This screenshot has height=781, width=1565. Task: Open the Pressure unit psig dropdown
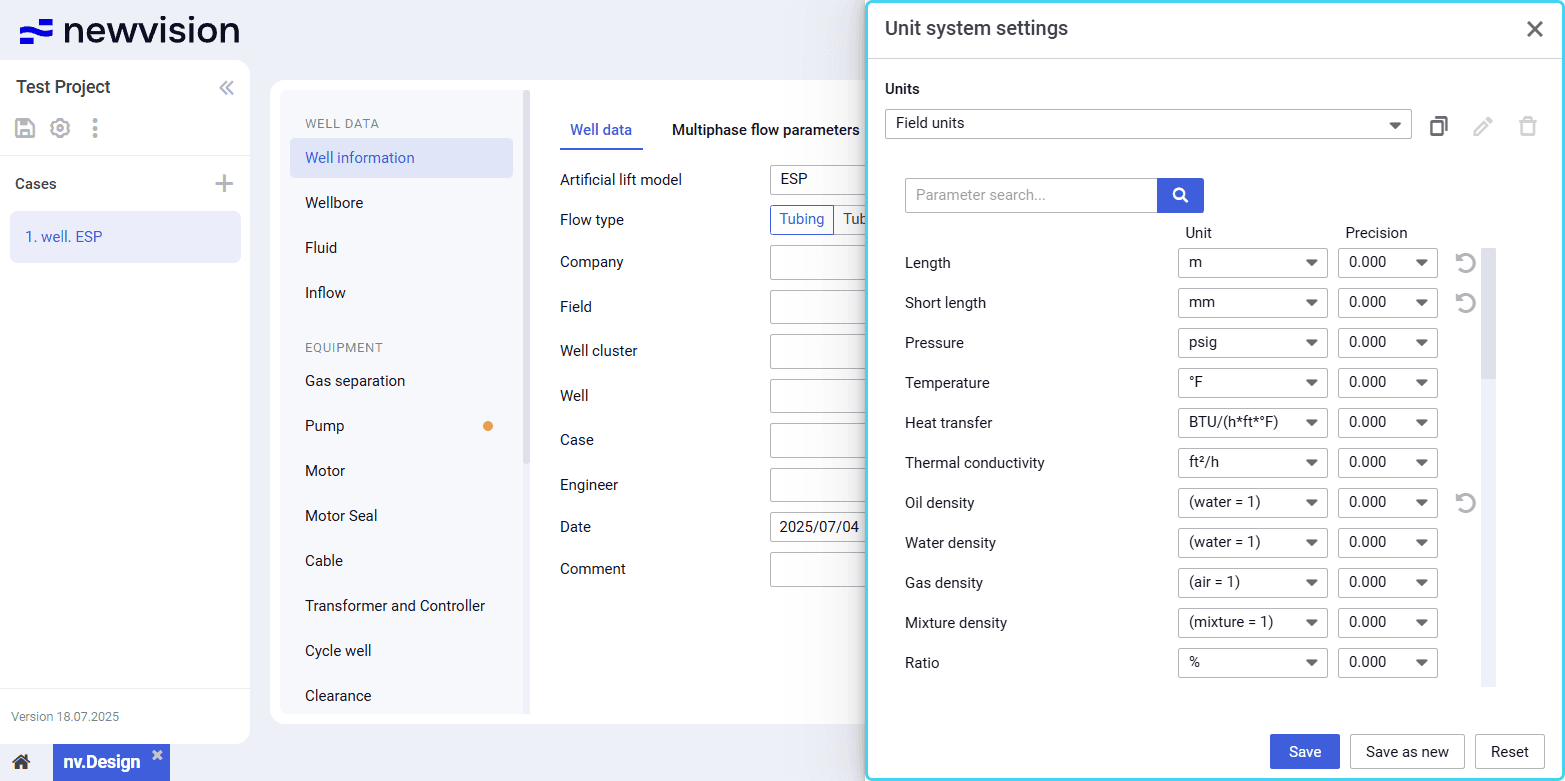pos(1252,343)
